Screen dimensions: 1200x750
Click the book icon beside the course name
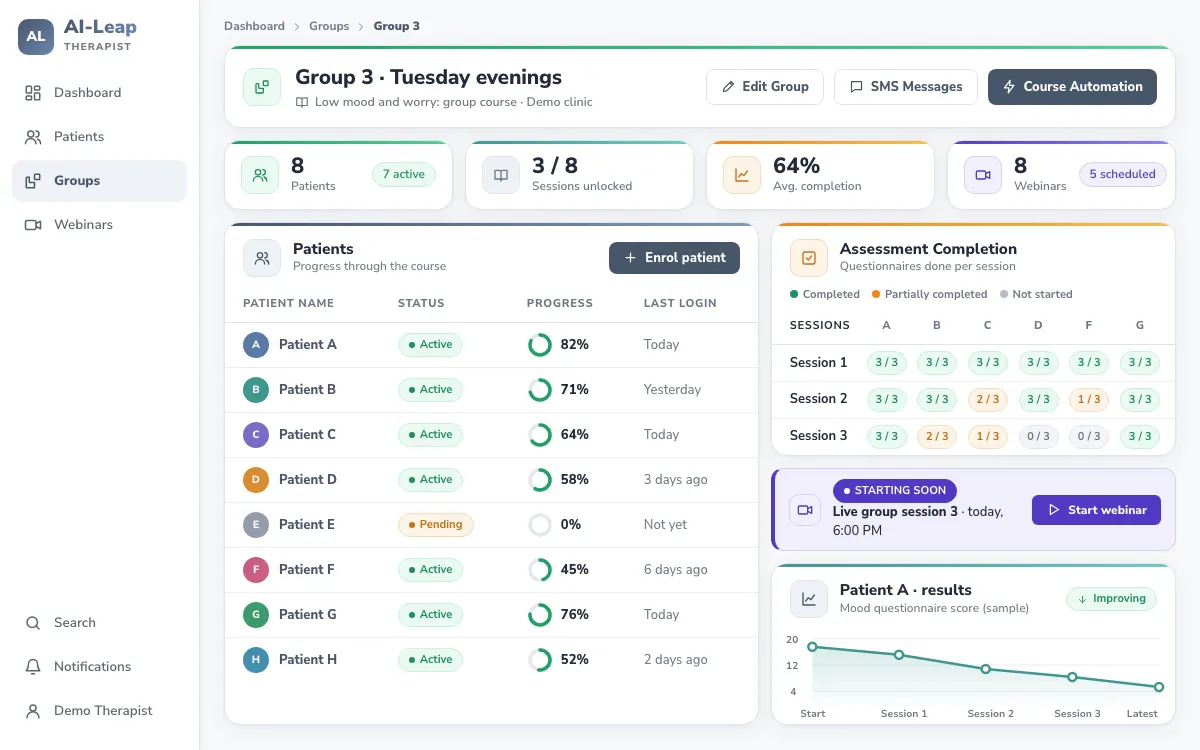[302, 102]
